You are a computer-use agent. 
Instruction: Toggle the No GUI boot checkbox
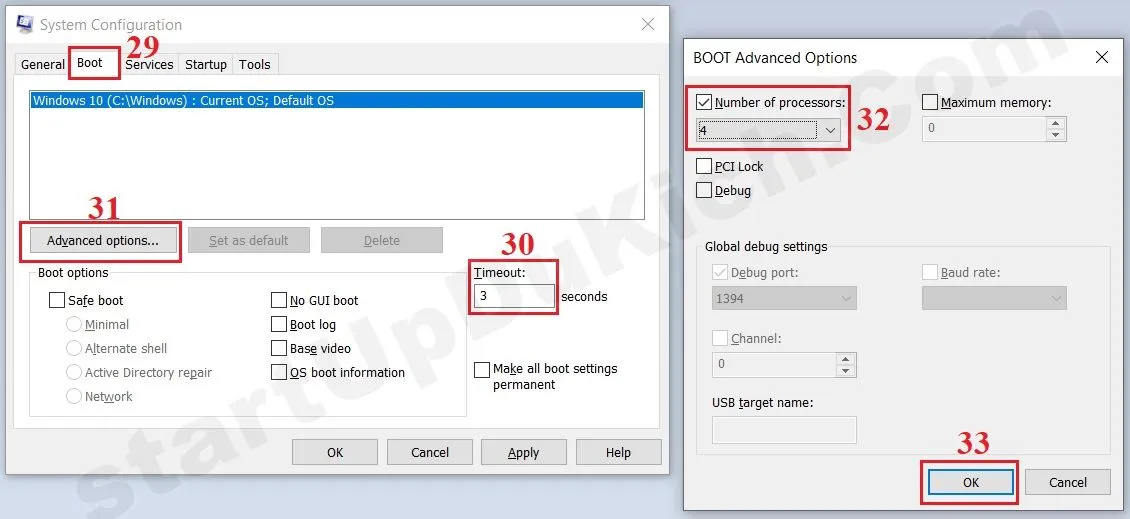[279, 300]
